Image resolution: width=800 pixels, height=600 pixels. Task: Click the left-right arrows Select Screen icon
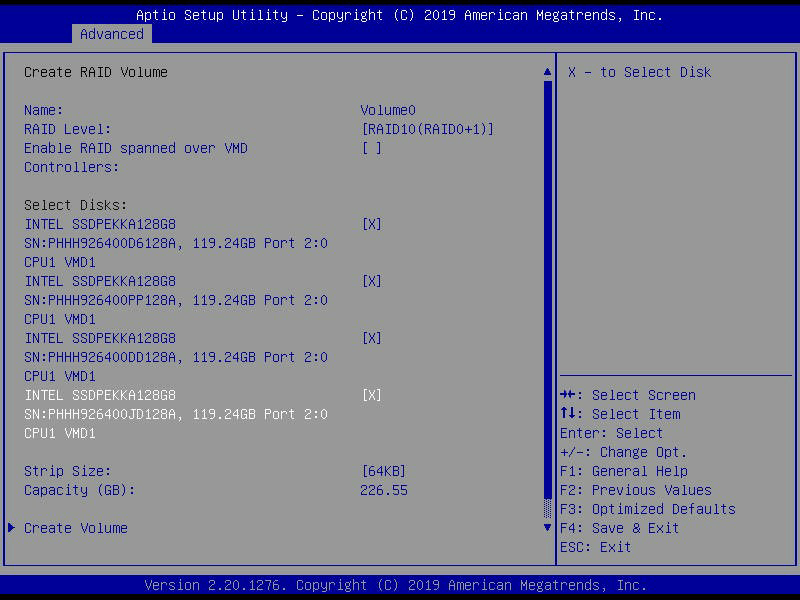(567, 395)
